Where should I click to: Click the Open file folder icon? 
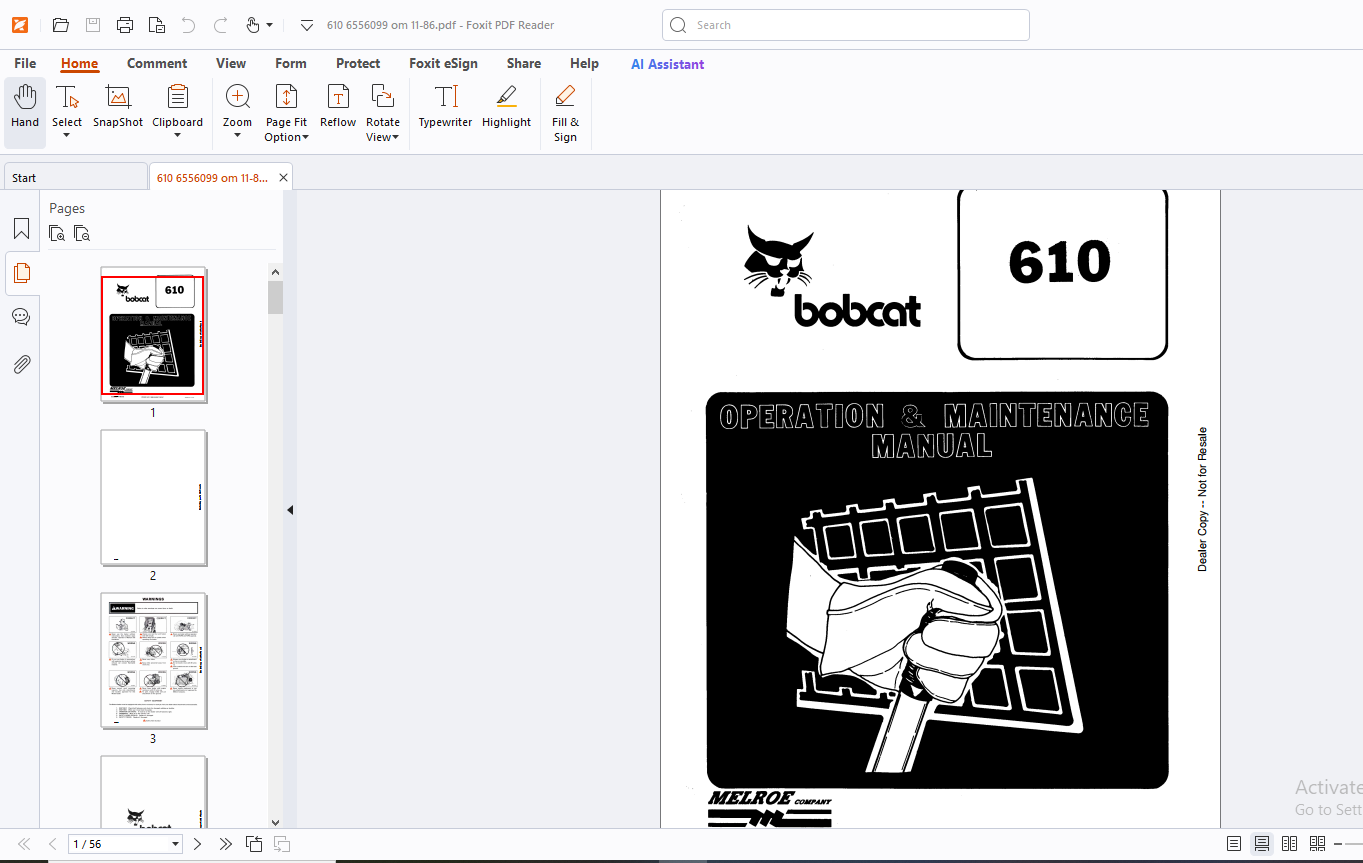[60, 25]
